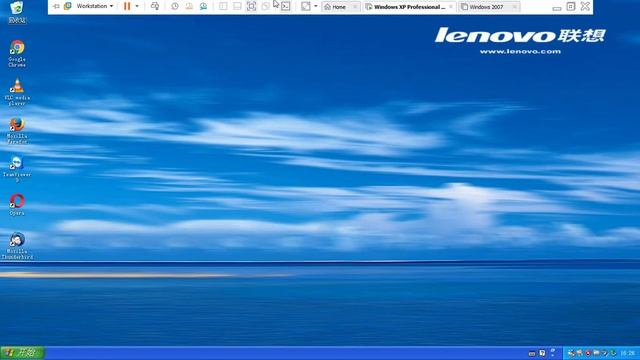The width and height of the screenshot is (640, 360).
Task: Open Mozilla Thunderbird desktop shortcut
Action: [x=17, y=246]
